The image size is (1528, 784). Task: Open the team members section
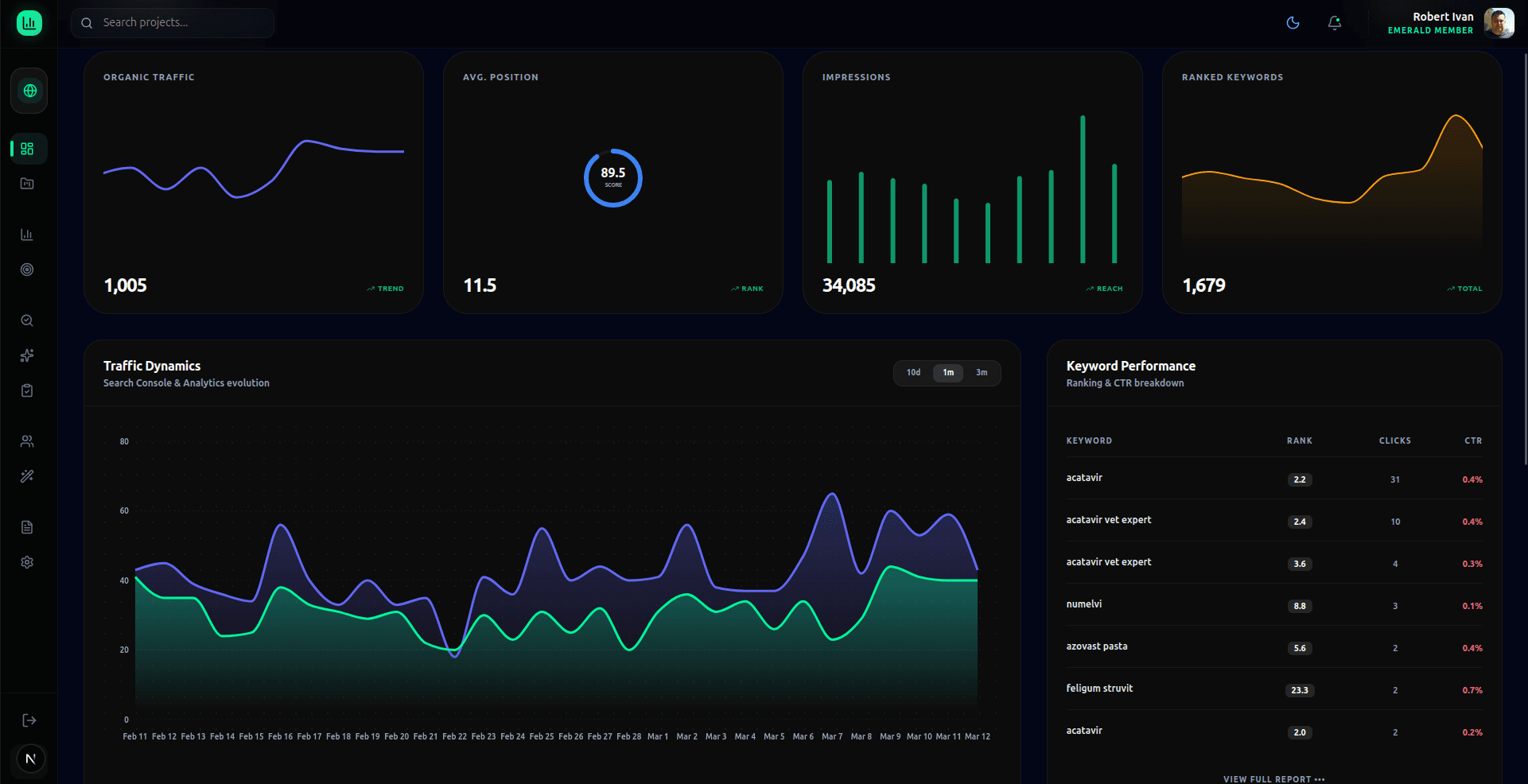pyautogui.click(x=27, y=441)
